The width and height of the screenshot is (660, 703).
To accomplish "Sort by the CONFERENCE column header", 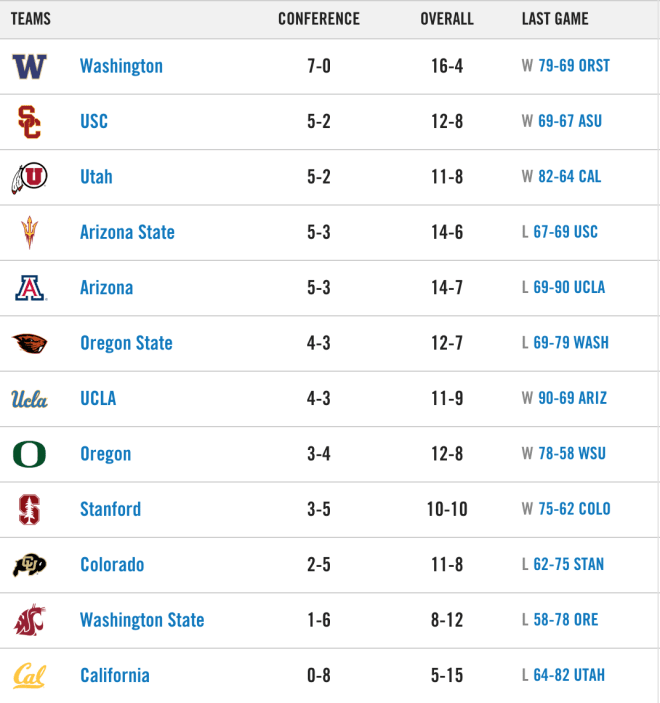I will (x=319, y=19).
